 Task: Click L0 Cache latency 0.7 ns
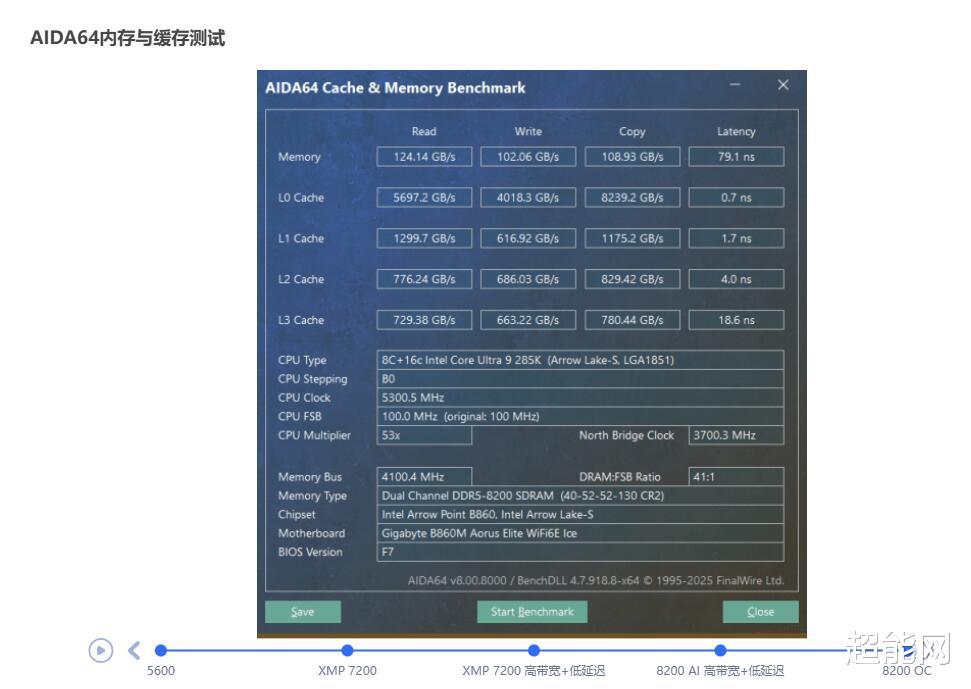pos(736,197)
